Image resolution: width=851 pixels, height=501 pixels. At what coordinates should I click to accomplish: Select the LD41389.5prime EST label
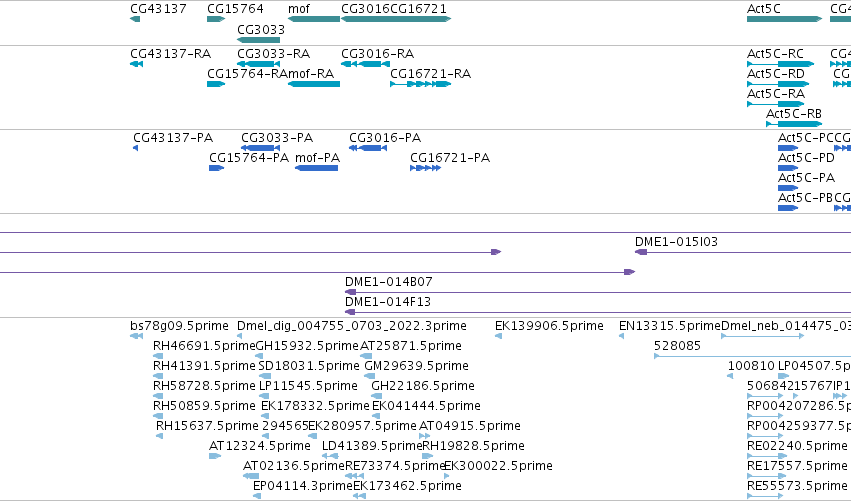point(372,447)
